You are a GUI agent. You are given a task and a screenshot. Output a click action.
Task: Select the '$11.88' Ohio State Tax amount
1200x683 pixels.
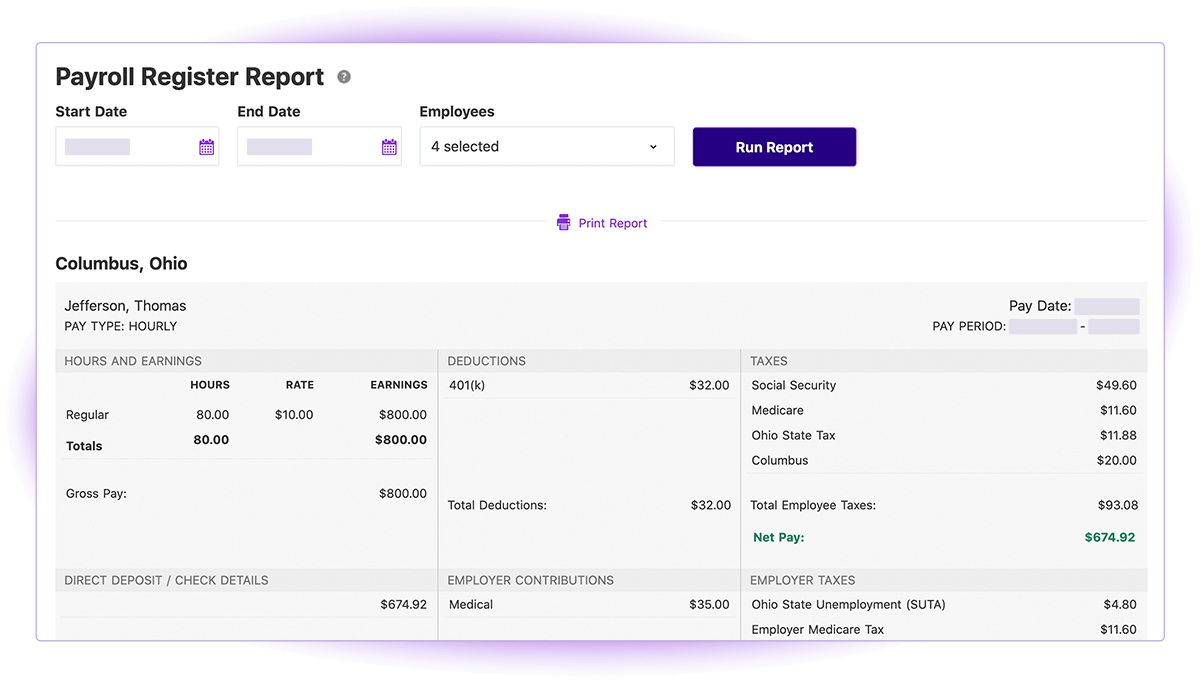tap(1118, 435)
